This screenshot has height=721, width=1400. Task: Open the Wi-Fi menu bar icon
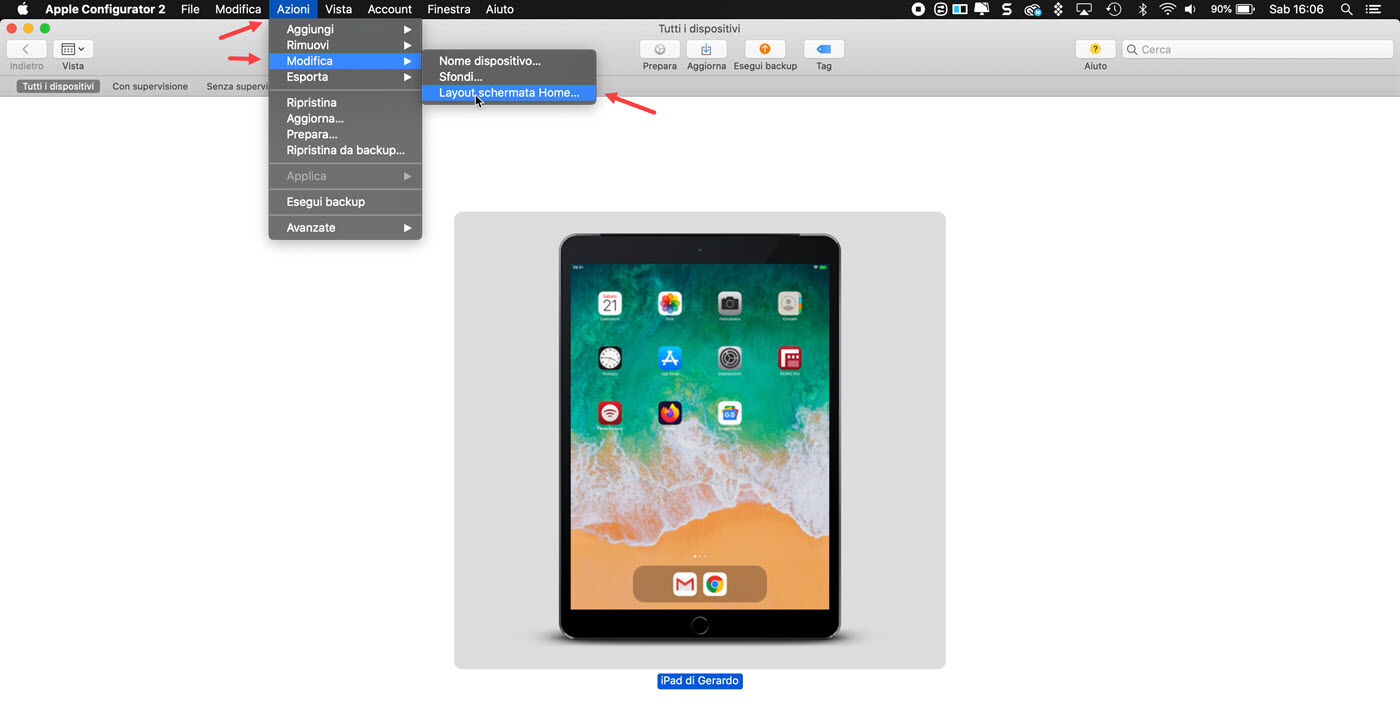coord(1167,9)
